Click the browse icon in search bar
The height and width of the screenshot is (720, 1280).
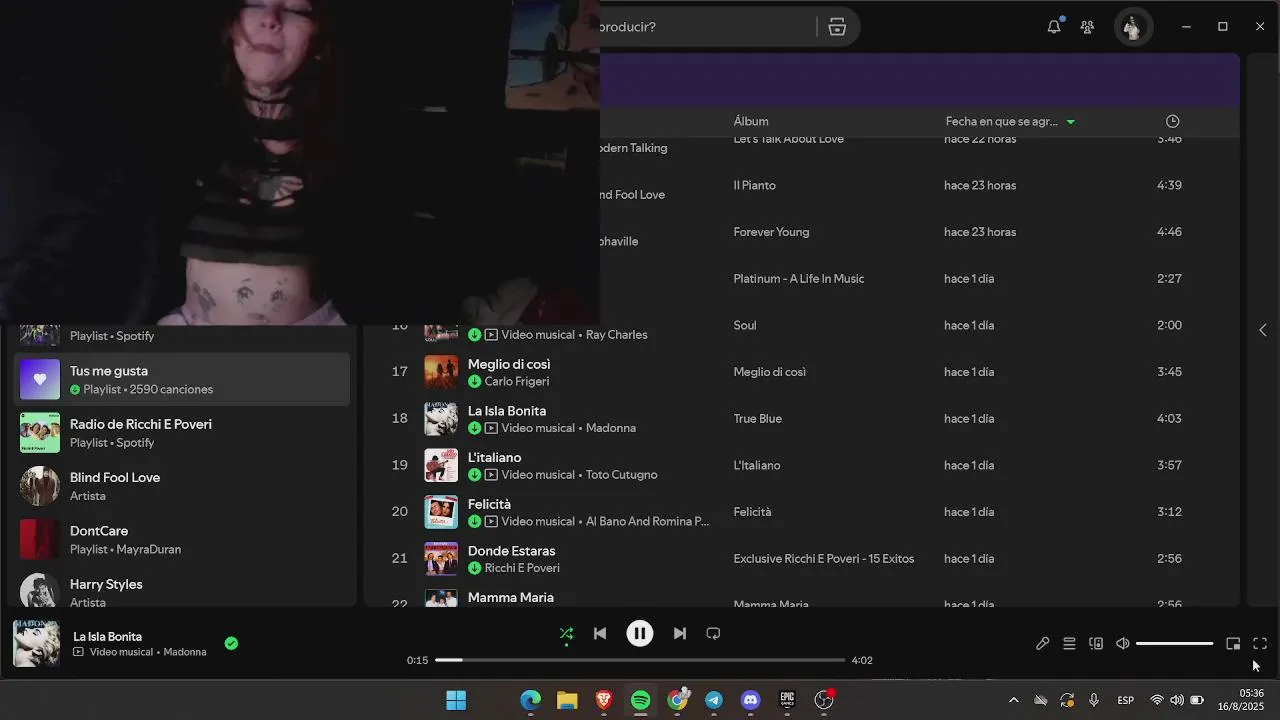[837, 27]
